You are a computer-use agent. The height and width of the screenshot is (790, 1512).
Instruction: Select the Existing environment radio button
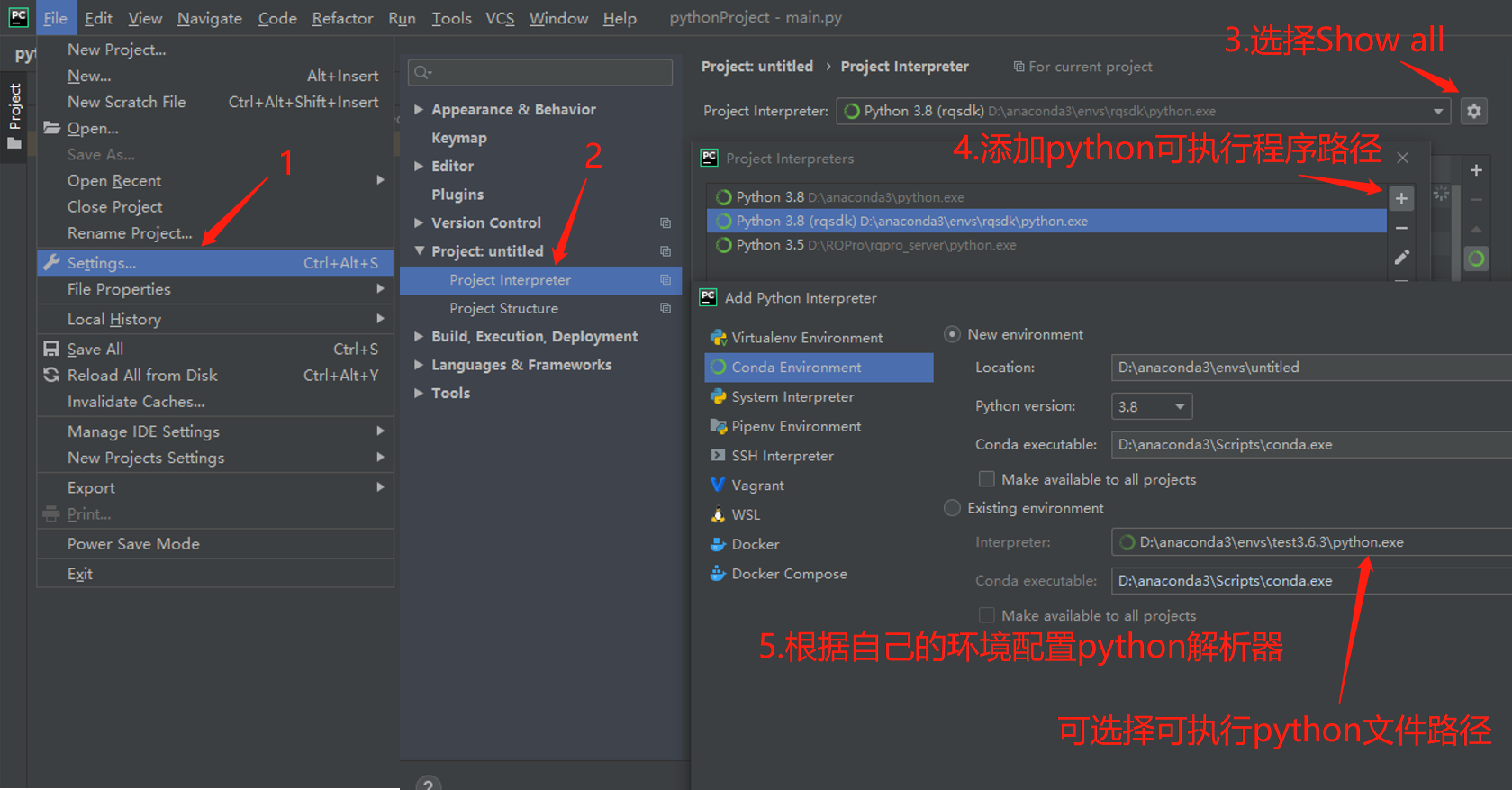pyautogui.click(x=952, y=508)
